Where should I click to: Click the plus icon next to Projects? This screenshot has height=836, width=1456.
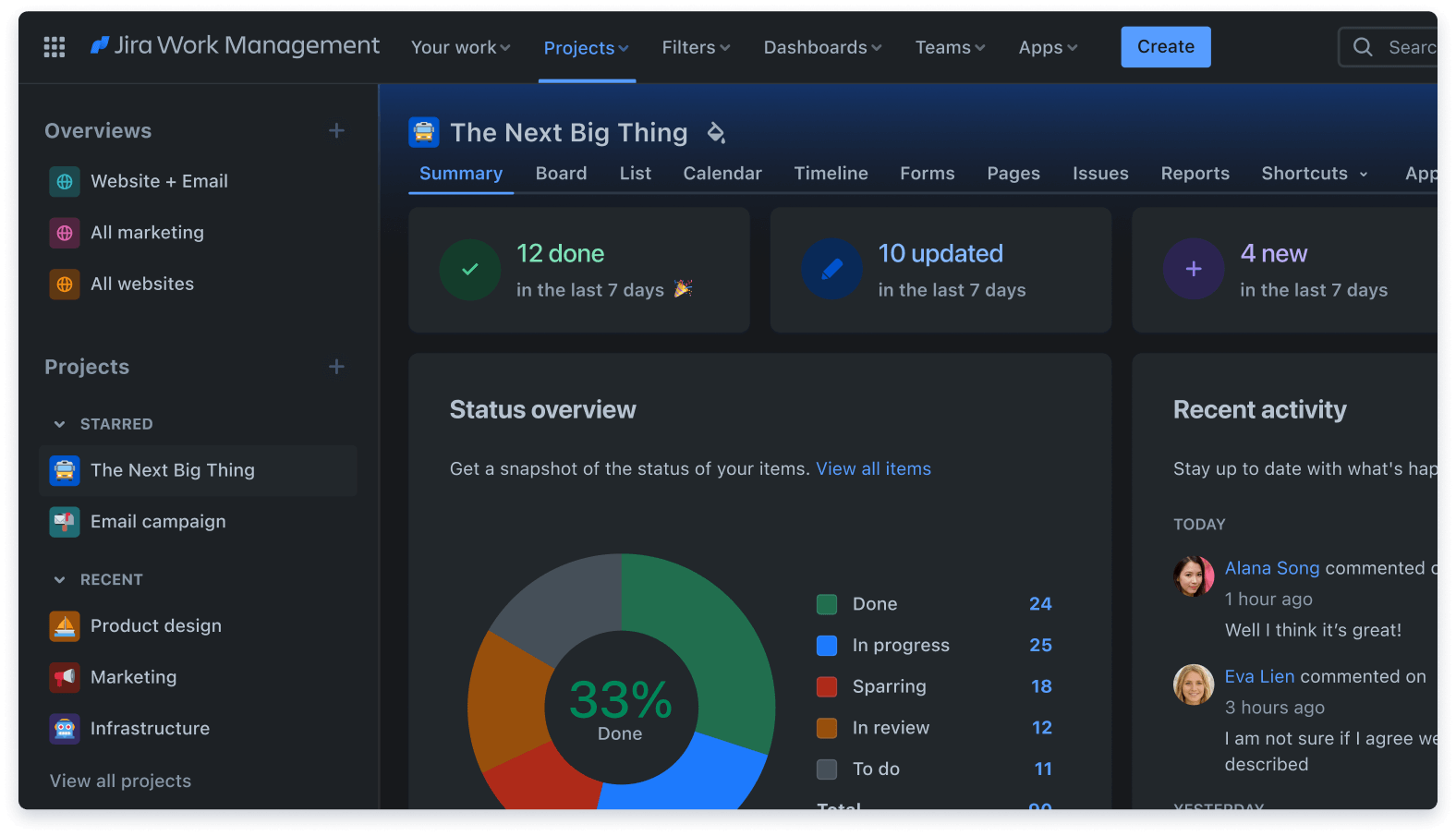[336, 367]
